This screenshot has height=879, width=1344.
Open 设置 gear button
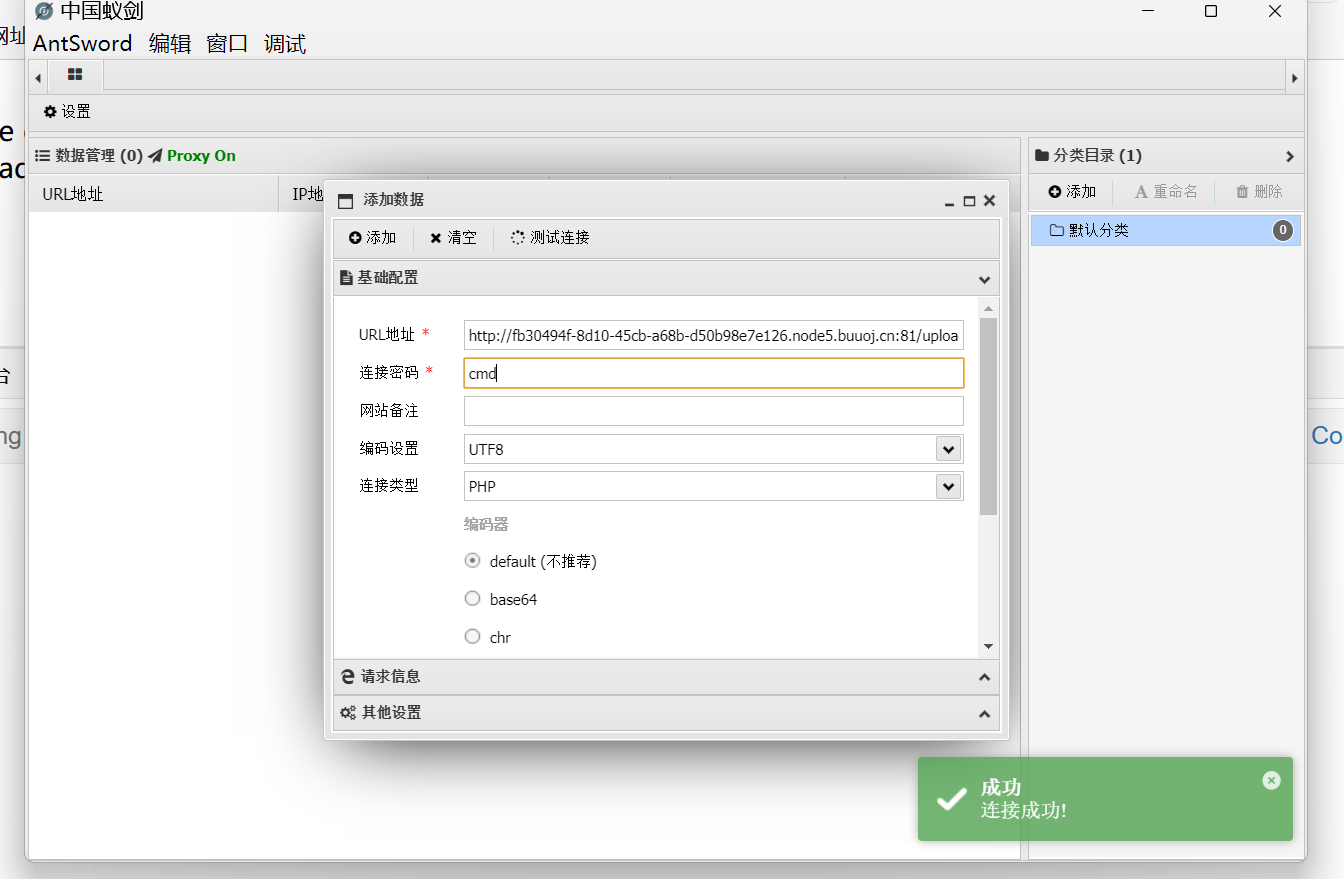pos(67,112)
